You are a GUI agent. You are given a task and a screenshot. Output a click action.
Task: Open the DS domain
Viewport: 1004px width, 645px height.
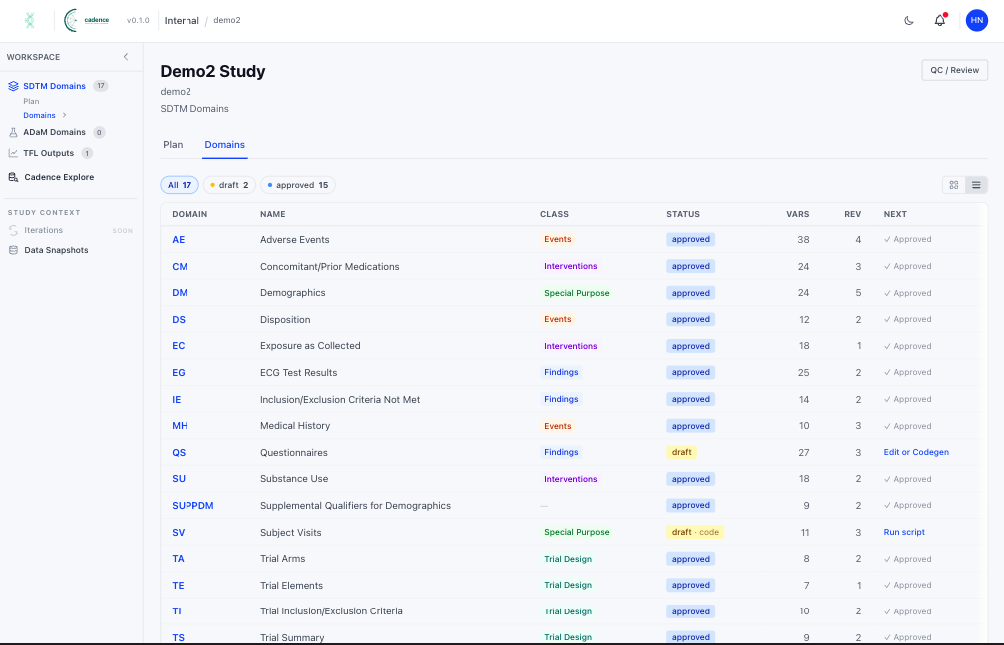pos(179,320)
